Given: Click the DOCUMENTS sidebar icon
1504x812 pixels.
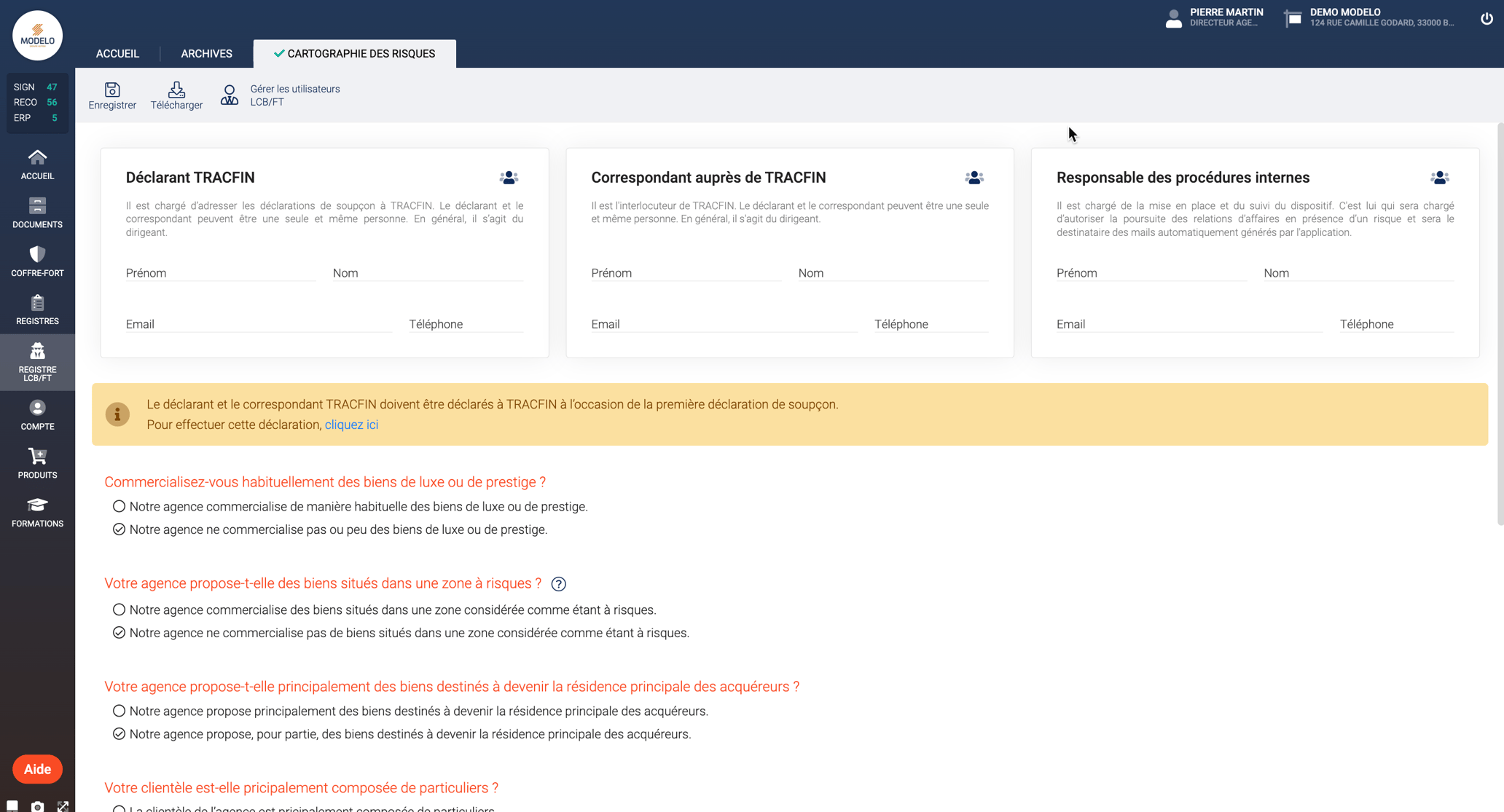Looking at the screenshot, I should (37, 211).
